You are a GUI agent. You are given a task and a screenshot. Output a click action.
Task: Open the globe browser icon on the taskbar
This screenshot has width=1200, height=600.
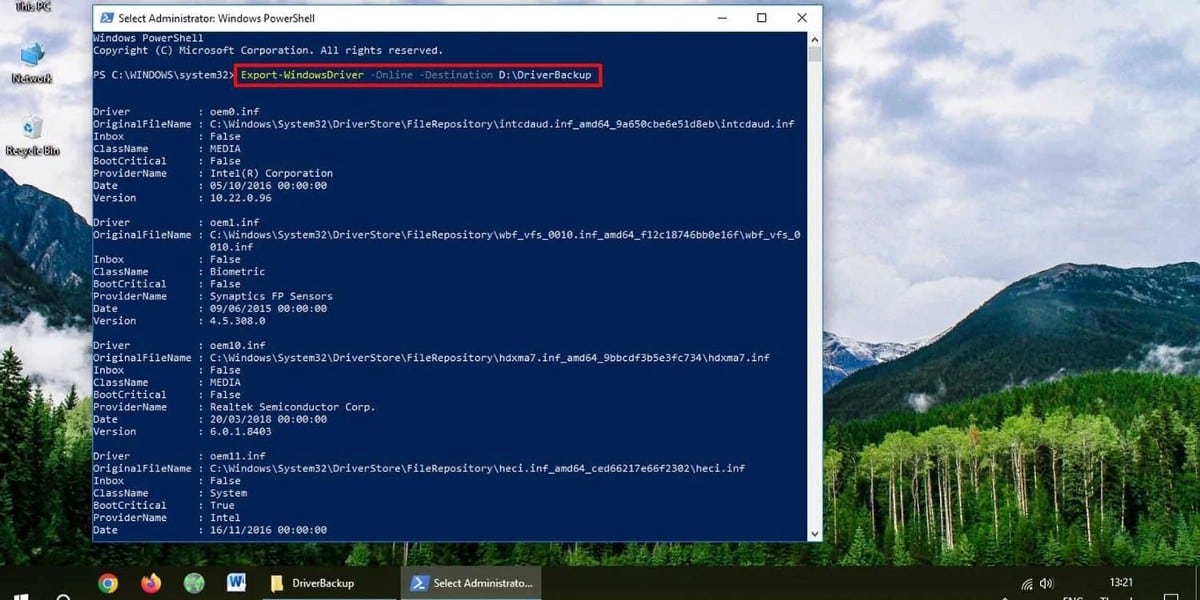point(193,582)
